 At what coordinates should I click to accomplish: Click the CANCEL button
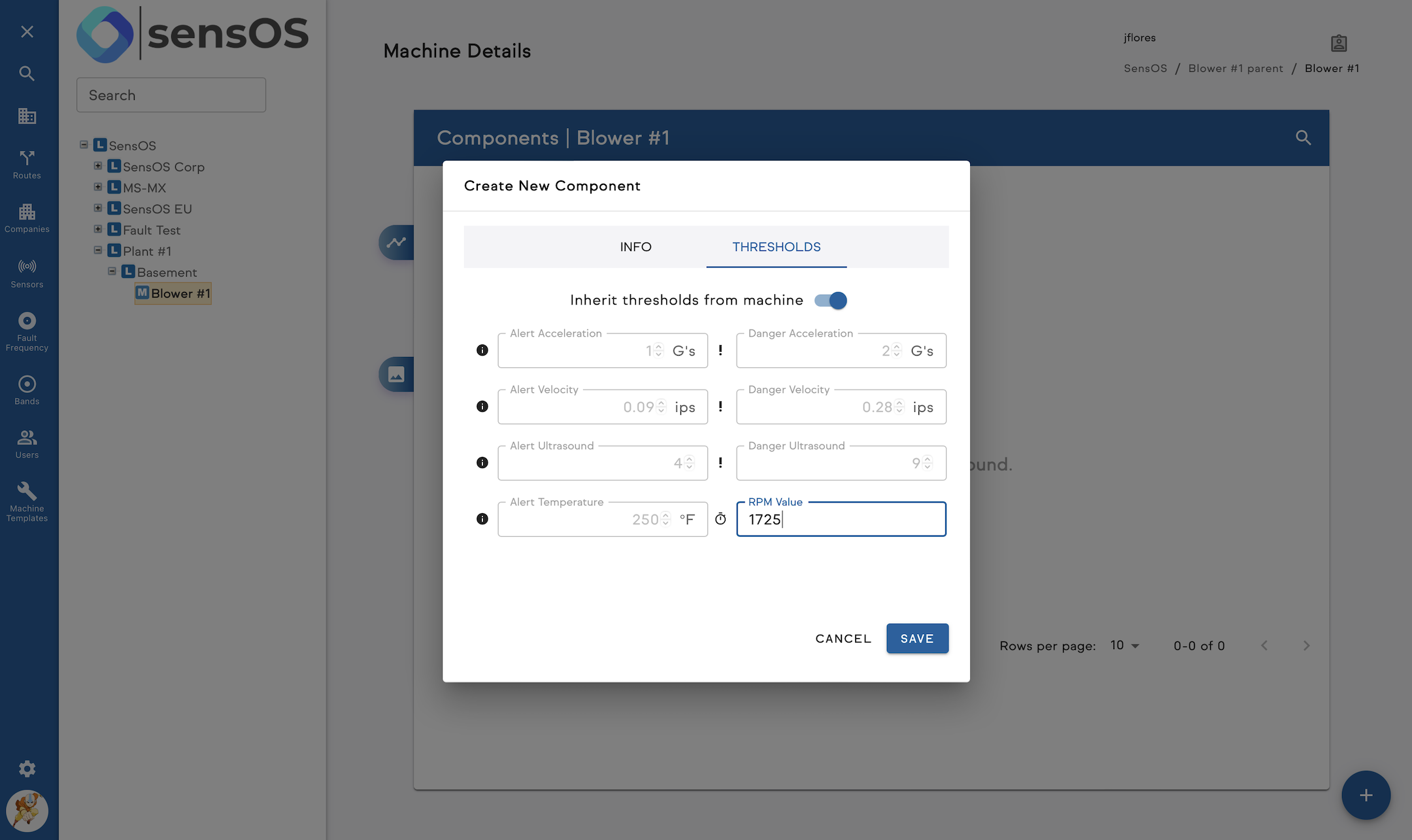[x=843, y=639]
